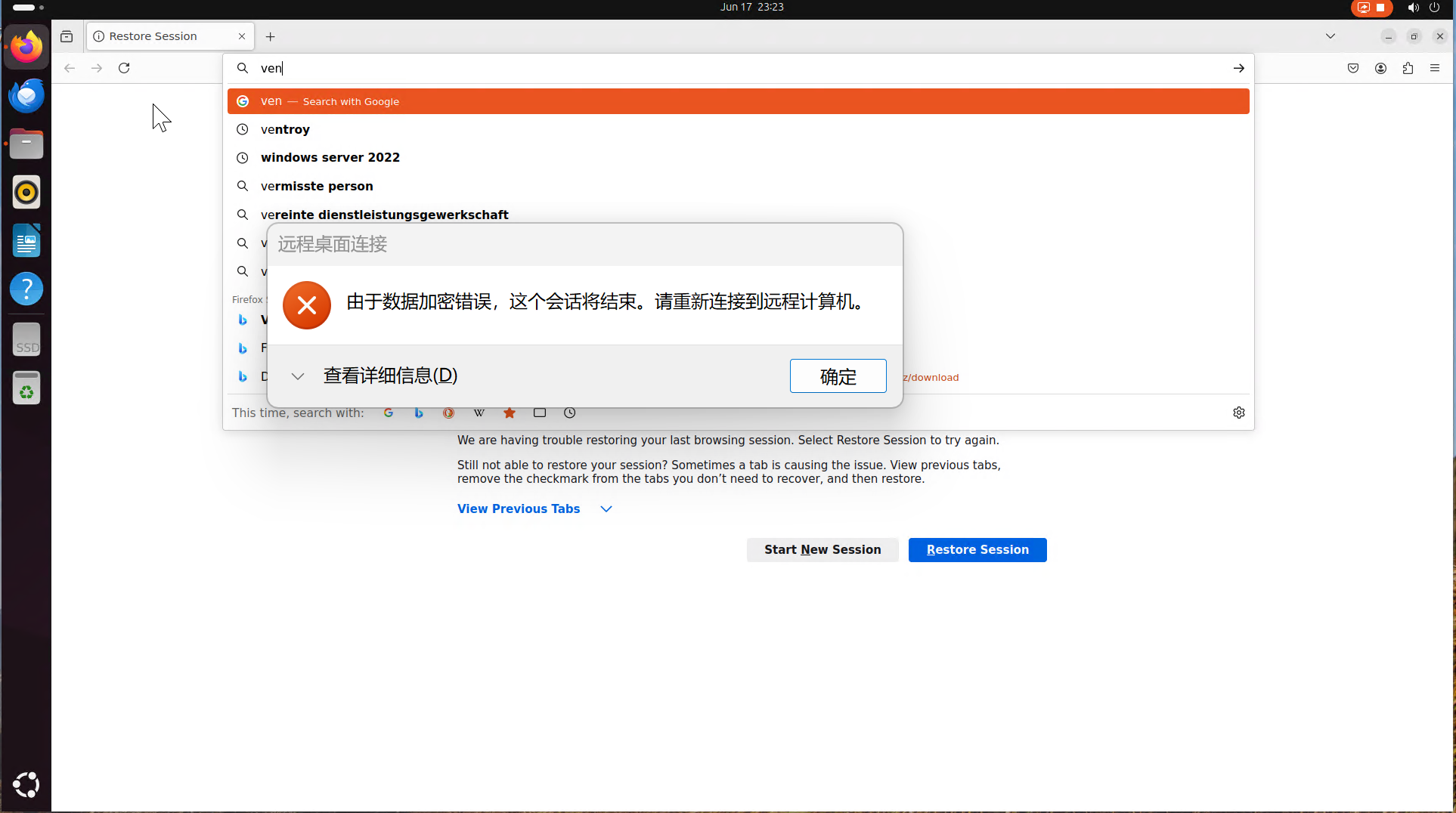Click the Start New Session button

pos(822,549)
